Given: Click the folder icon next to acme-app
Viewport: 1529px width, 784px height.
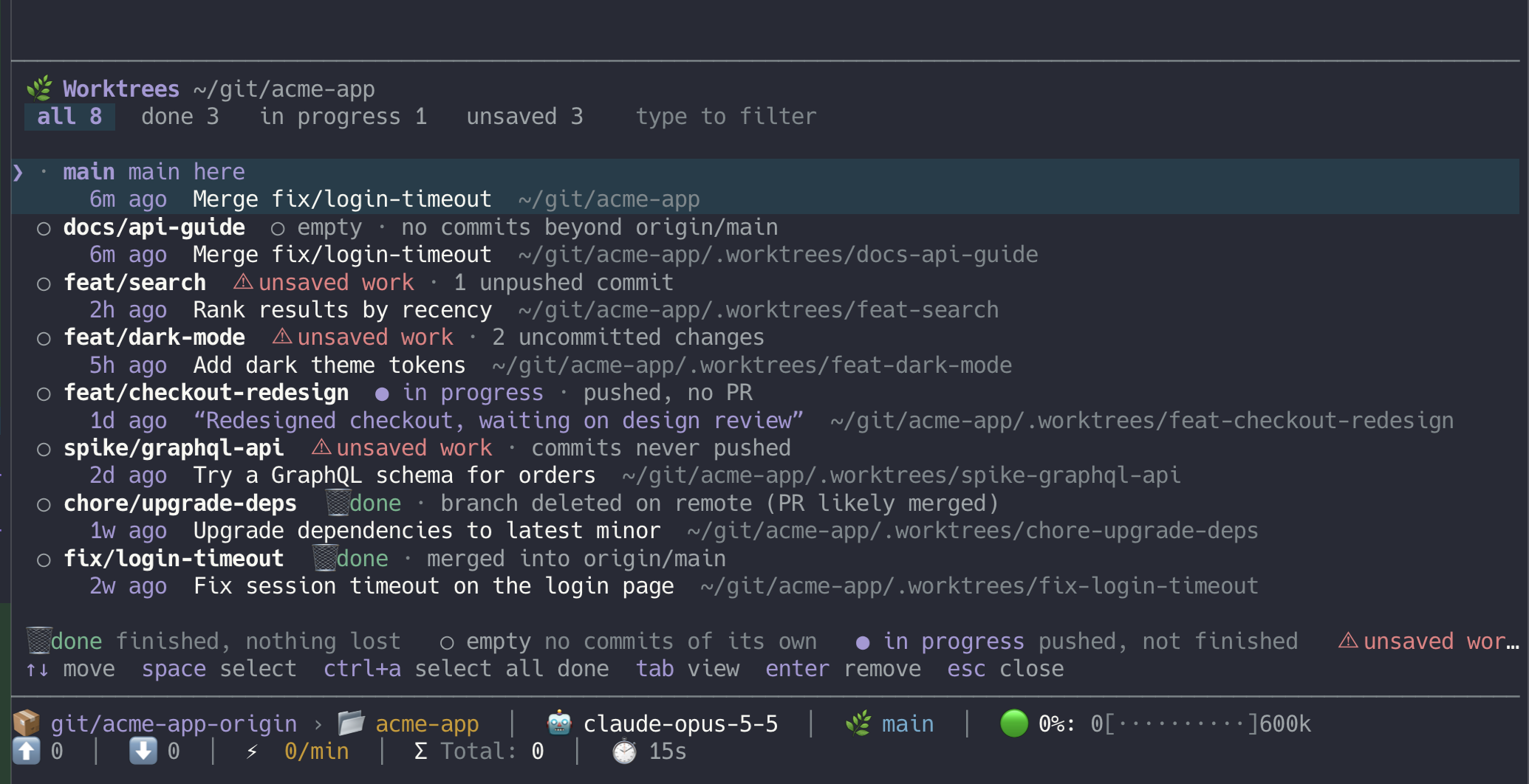Looking at the screenshot, I should [352, 723].
